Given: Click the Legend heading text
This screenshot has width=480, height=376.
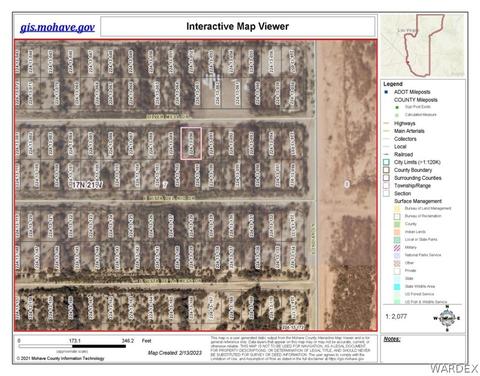Looking at the screenshot, I should coord(393,84).
